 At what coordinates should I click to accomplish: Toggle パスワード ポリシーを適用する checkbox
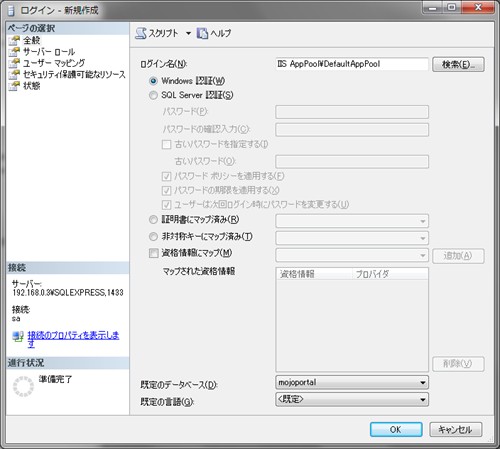[x=166, y=176]
